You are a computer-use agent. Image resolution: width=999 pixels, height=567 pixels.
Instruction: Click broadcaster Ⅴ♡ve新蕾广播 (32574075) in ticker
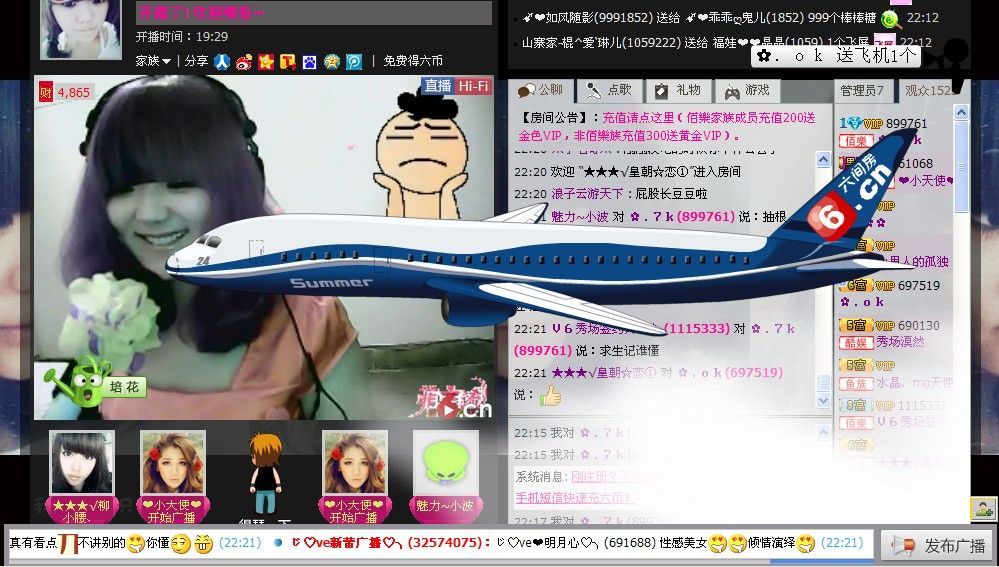tap(391, 543)
